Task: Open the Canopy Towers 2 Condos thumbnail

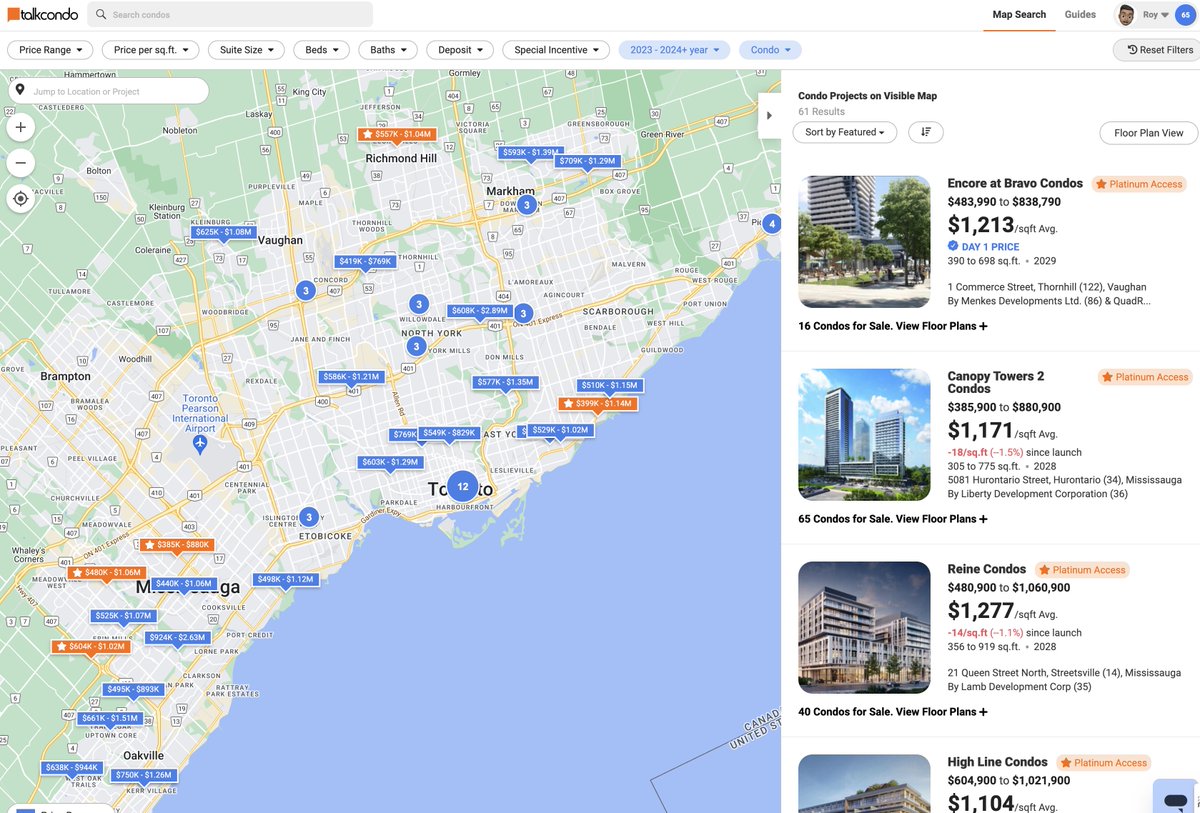Action: (x=864, y=435)
